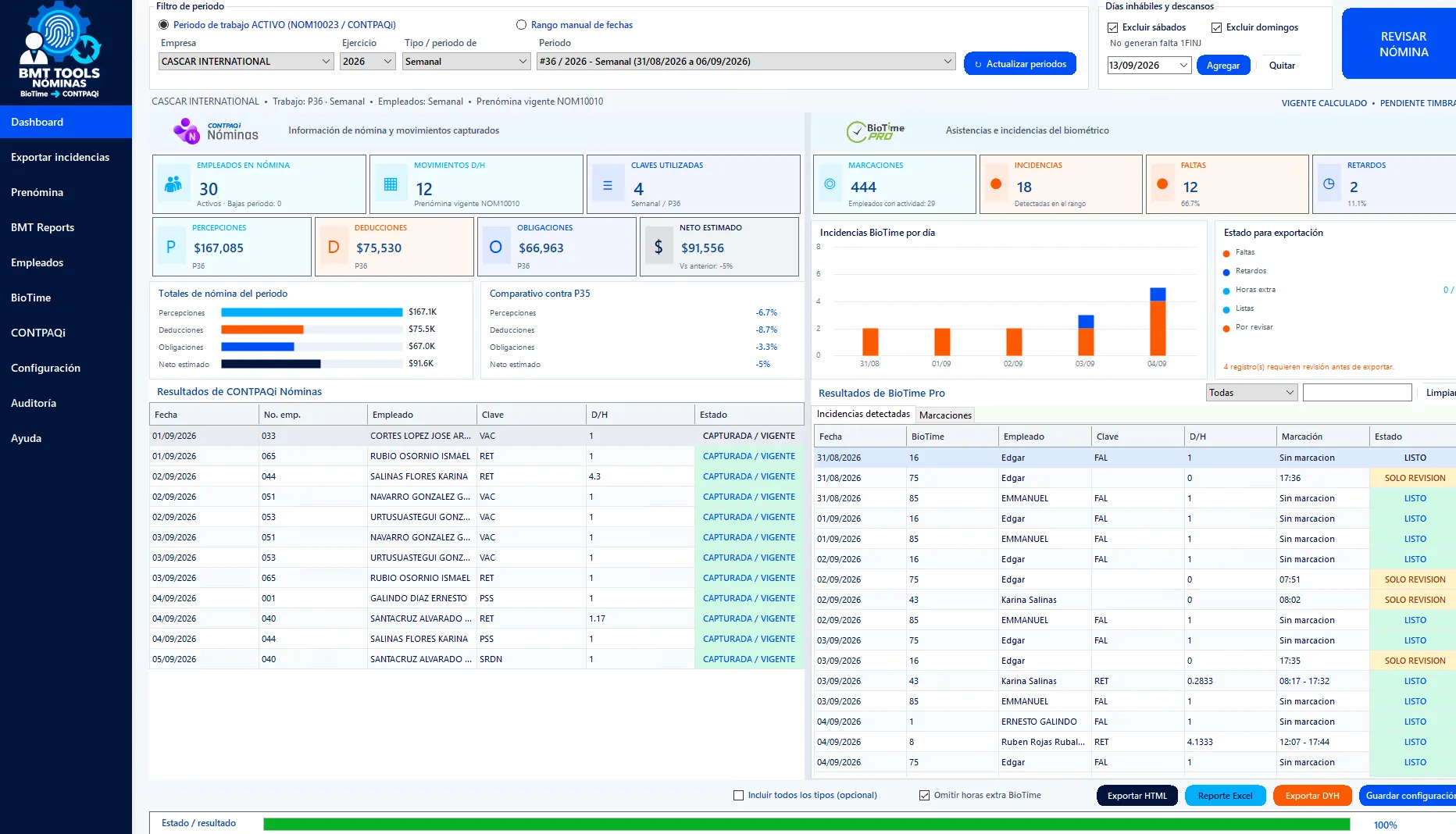This screenshot has width=1456, height=834.
Task: Click the Reporte Excel button
Action: pos(1225,796)
